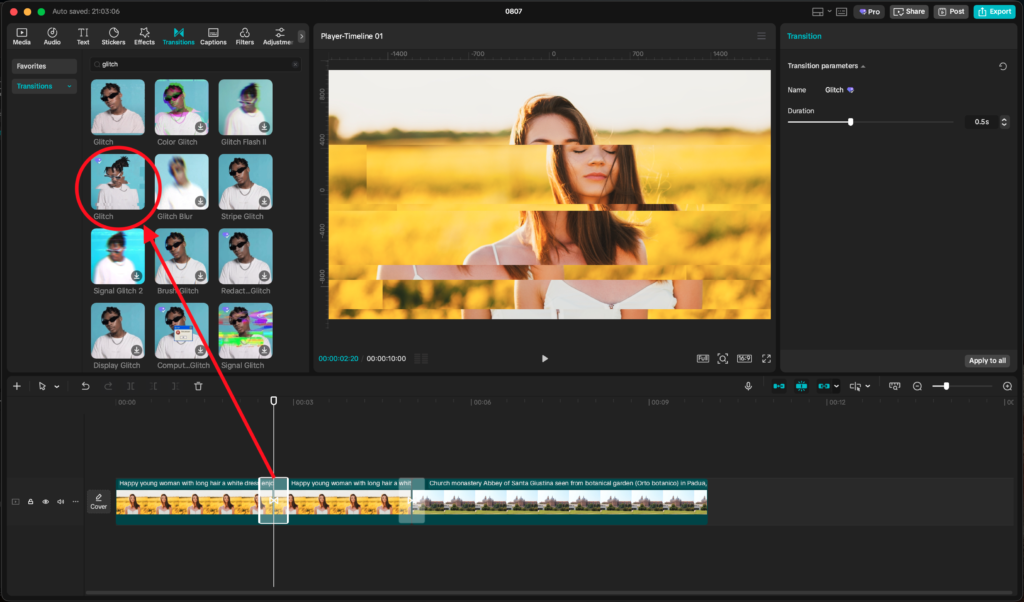
Task: Open the 16:9 aspect ratio selector
Action: tap(744, 358)
